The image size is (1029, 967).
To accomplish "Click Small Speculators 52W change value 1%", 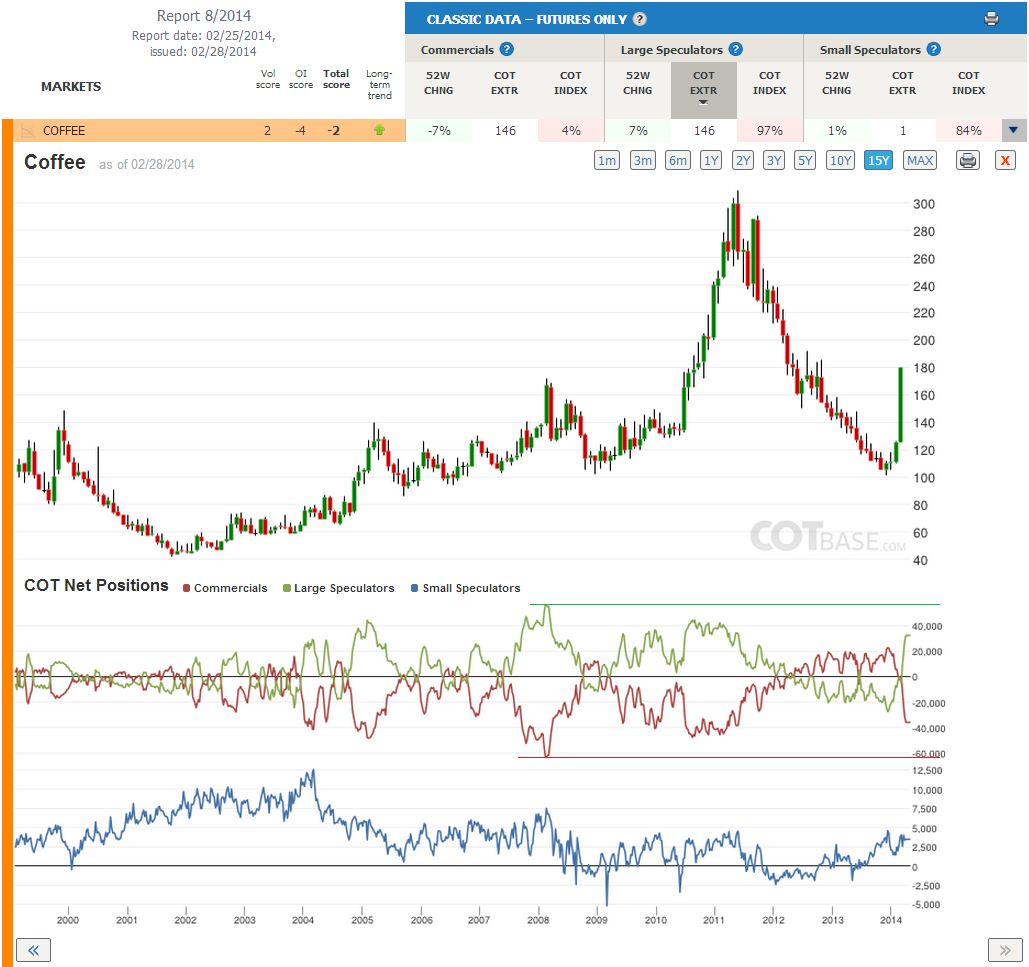I will pyautogui.click(x=837, y=131).
